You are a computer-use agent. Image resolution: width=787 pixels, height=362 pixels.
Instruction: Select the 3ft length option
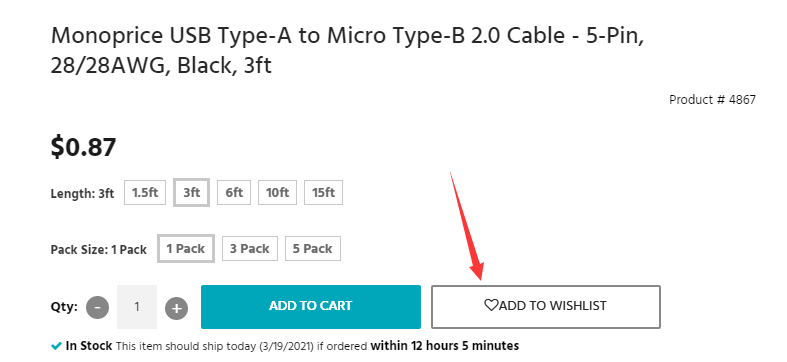[191, 192]
